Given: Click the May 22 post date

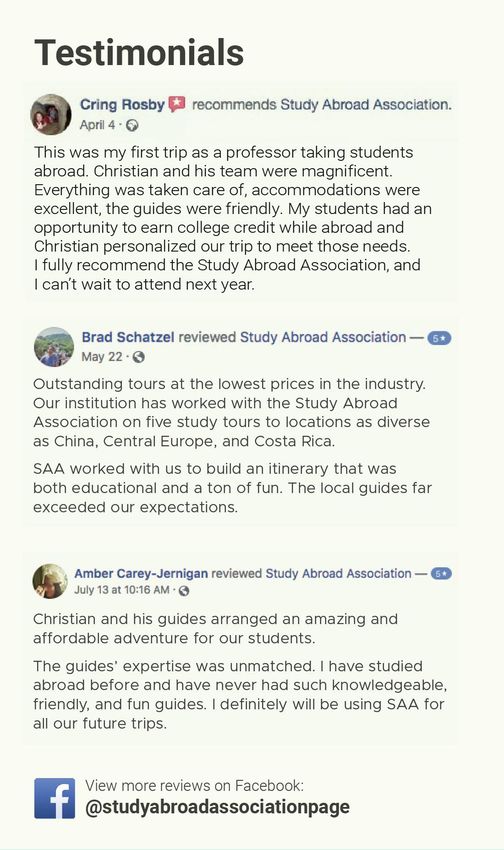Looking at the screenshot, I should click(102, 357).
